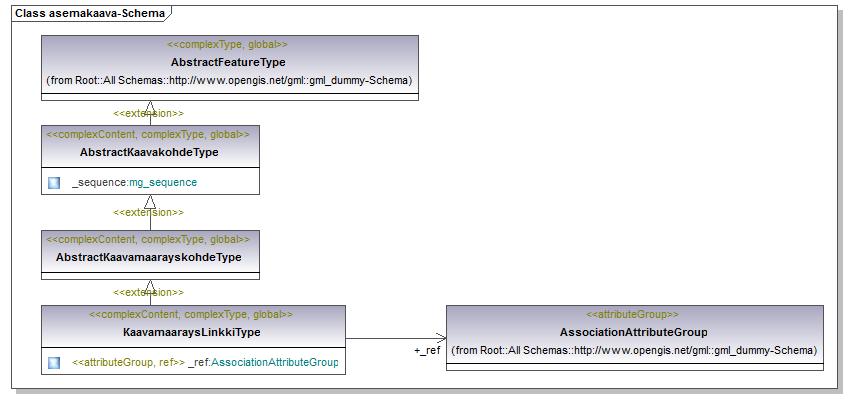
Task: Click the <<complexType, global>> stereotype on AbstractFeatureType
Action: [x=228, y=45]
